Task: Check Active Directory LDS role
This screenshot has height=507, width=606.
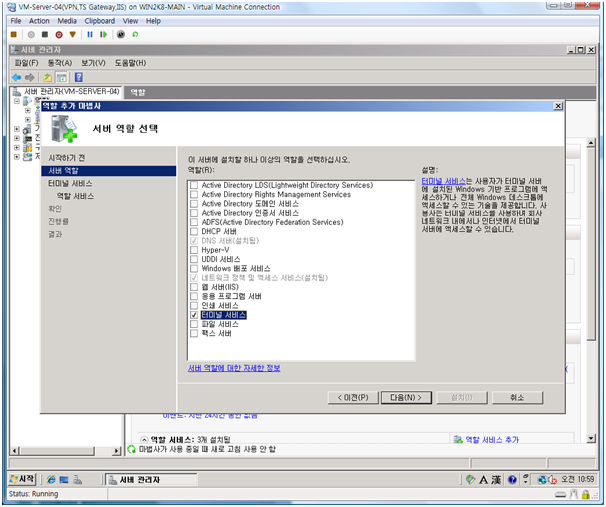Action: click(194, 185)
